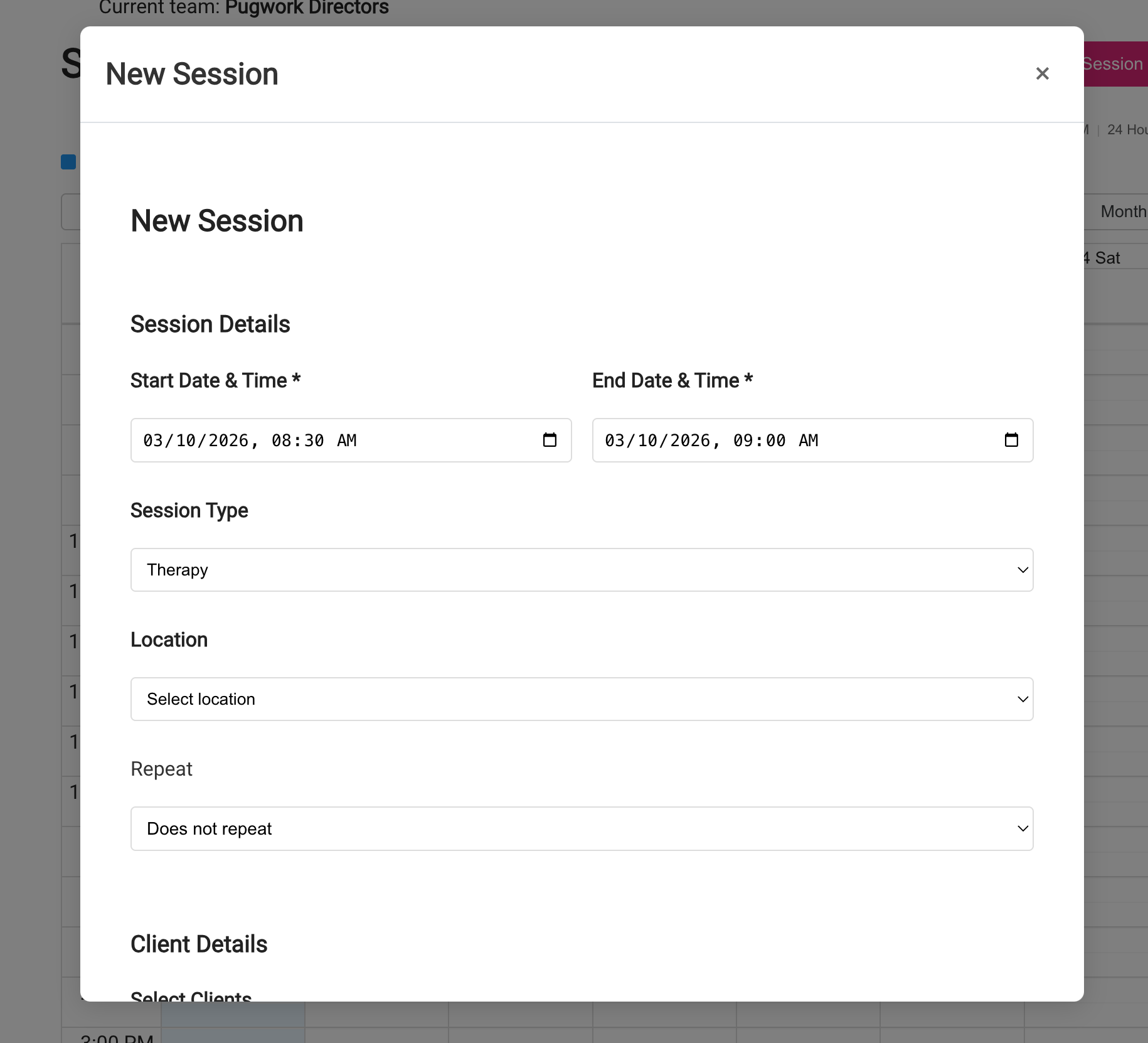Expand the chevron on the Therapy selector
This screenshot has width=1148, height=1043.
[x=1023, y=569]
